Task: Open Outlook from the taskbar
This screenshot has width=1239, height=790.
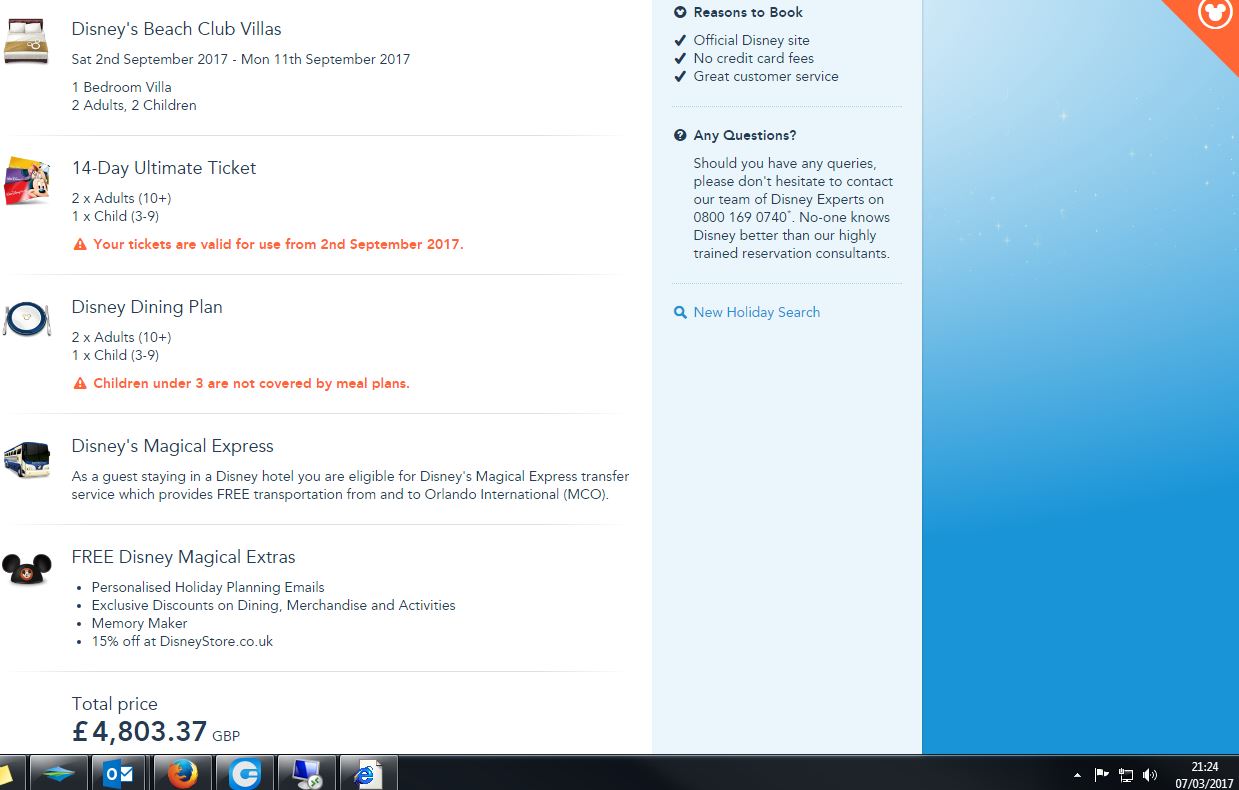Action: pos(119,773)
